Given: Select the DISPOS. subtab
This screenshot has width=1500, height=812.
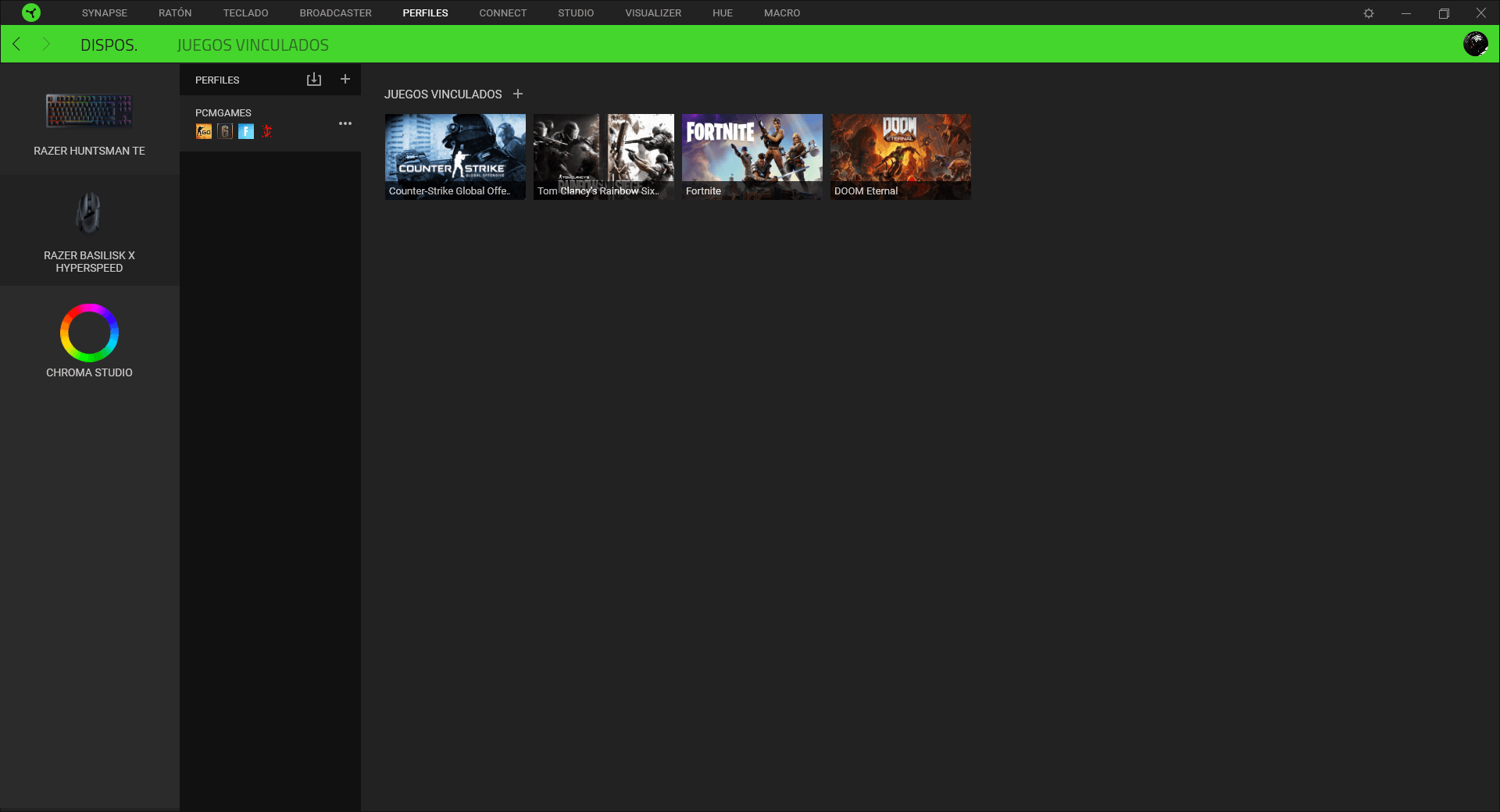Looking at the screenshot, I should (x=109, y=45).
